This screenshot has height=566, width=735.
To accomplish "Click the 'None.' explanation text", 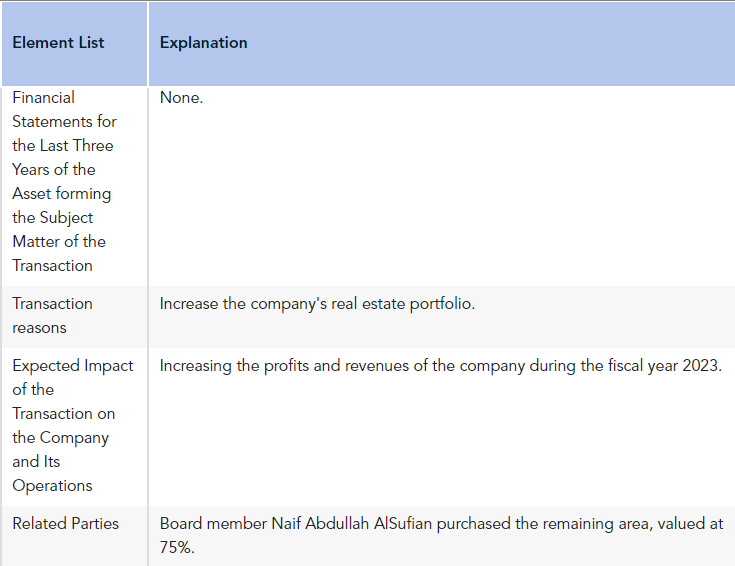I will 181,98.
